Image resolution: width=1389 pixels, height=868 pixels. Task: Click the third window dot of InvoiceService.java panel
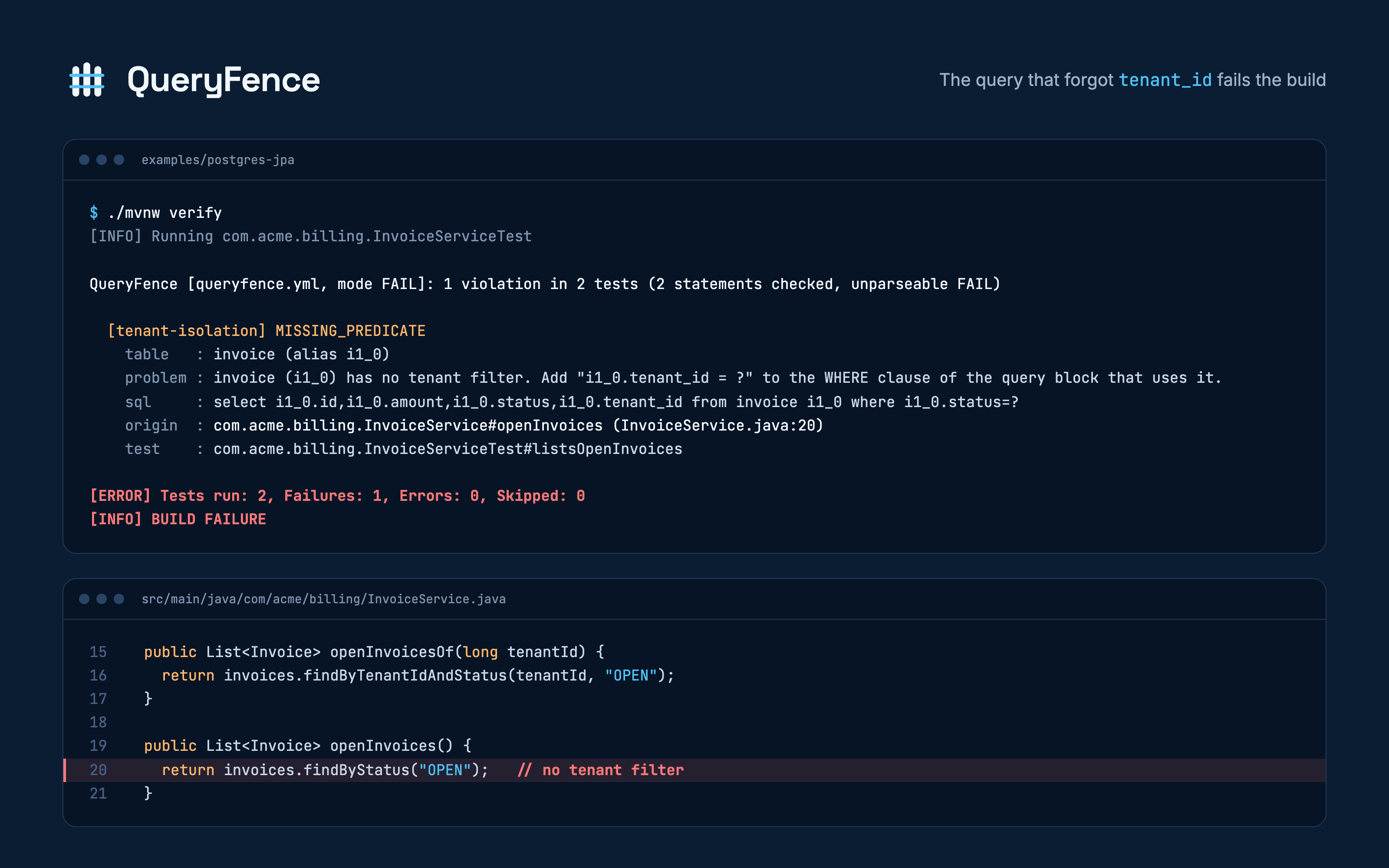click(119, 599)
